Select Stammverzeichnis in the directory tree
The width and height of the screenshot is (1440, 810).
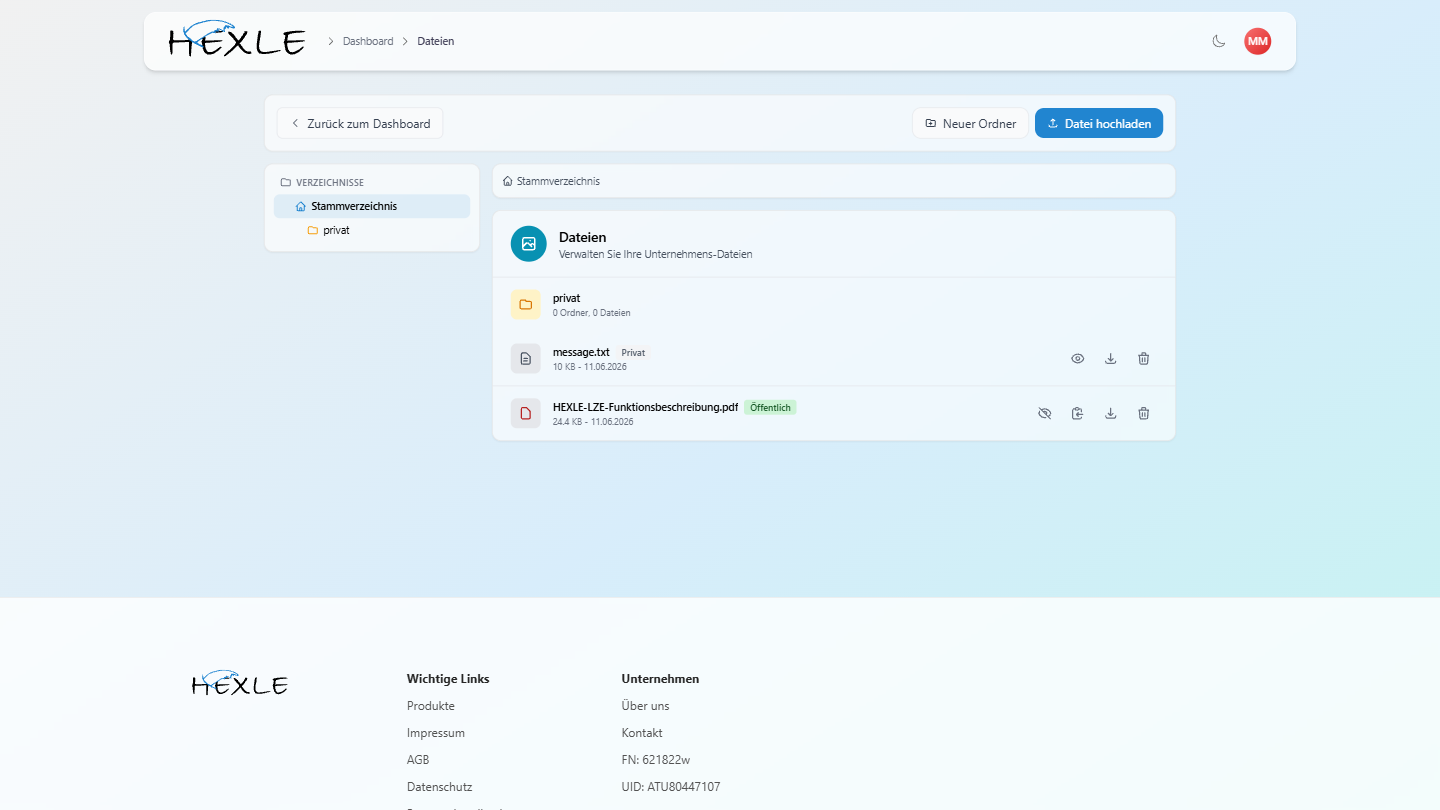[372, 206]
